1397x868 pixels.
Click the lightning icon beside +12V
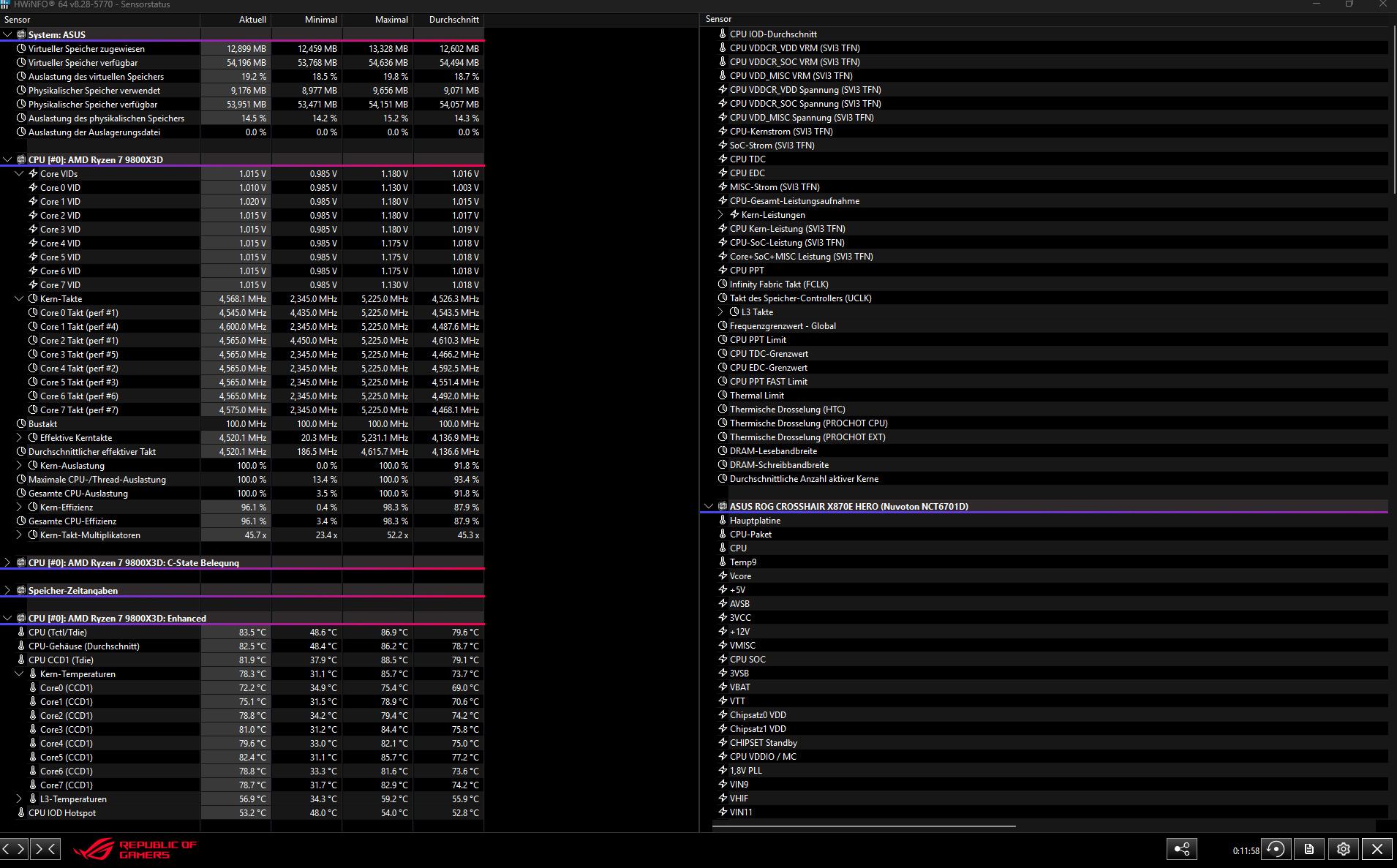[x=723, y=631]
